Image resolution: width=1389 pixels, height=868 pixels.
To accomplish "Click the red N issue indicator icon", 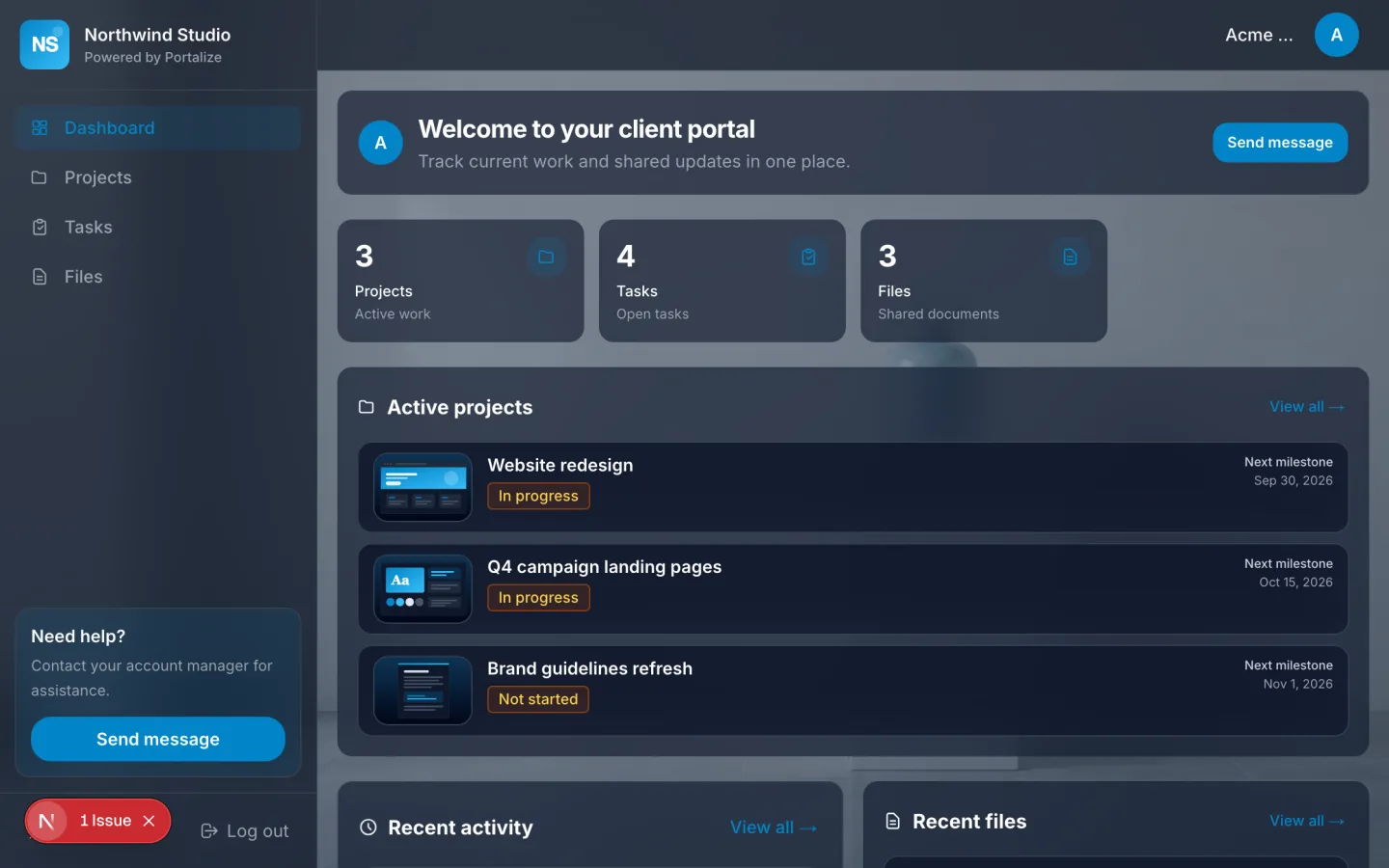I will [46, 821].
